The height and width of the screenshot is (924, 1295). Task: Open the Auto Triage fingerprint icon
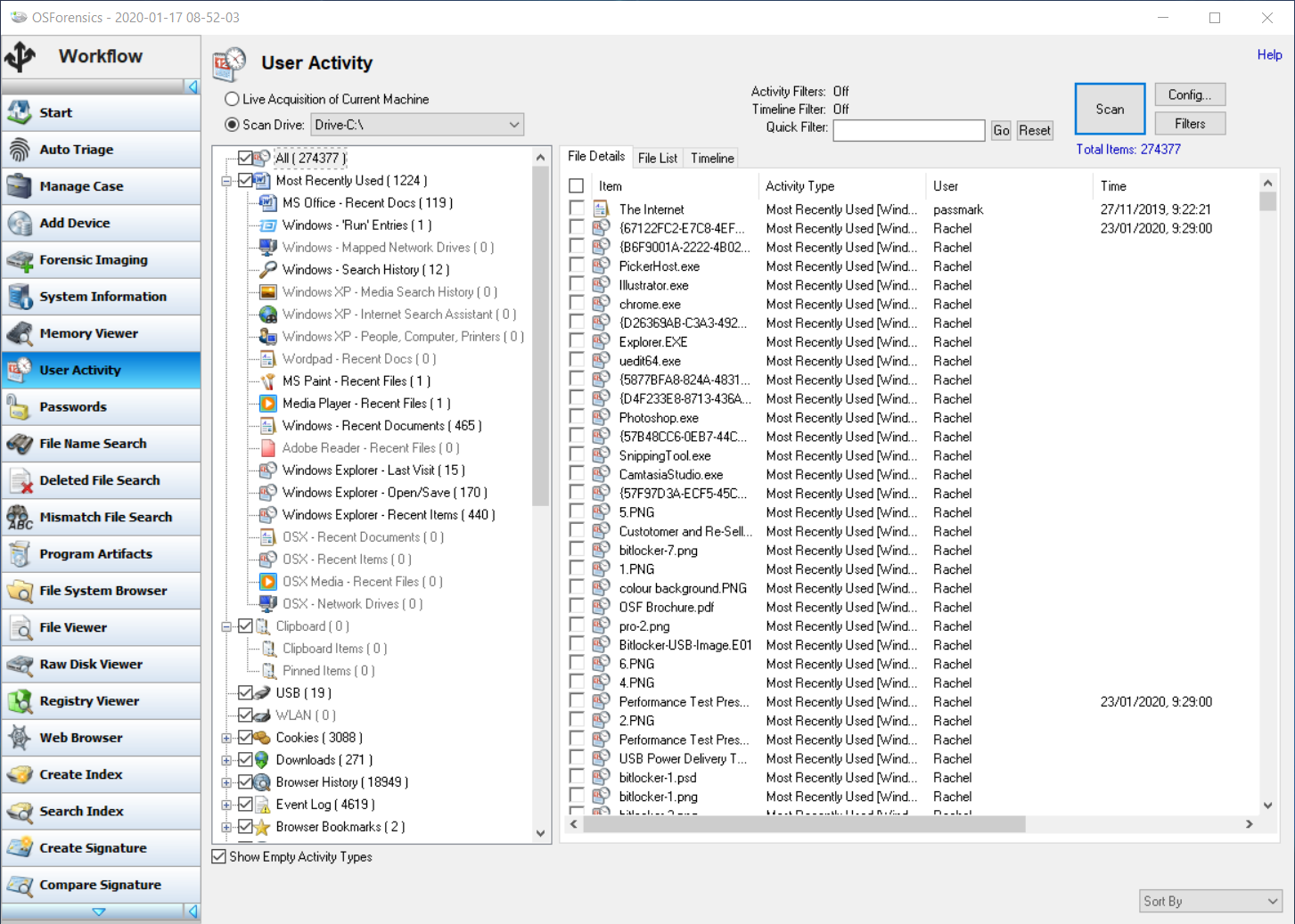coord(20,150)
